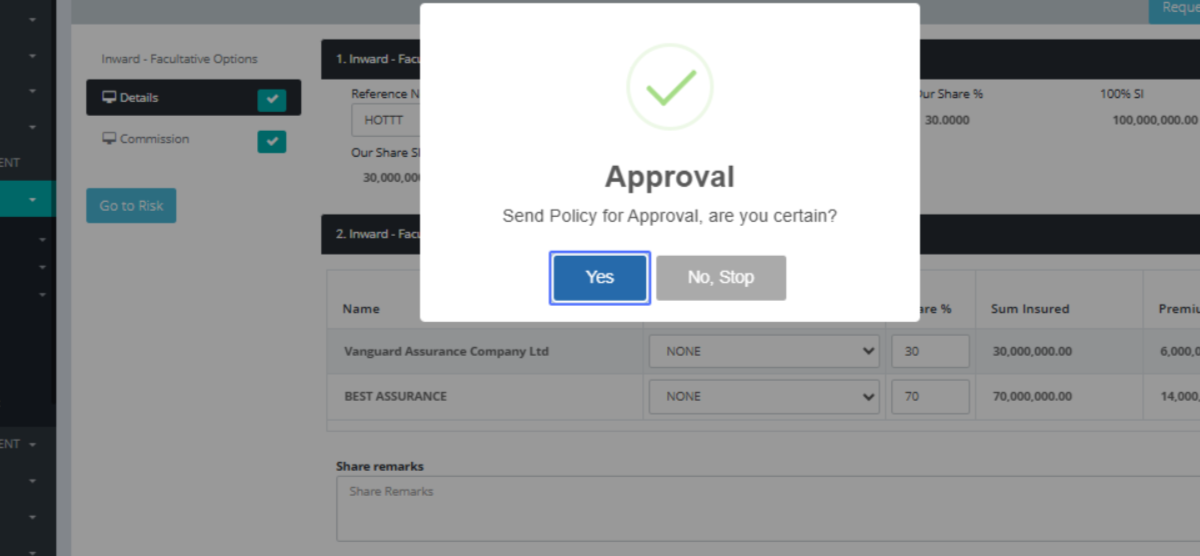This screenshot has width=1200, height=556.
Task: Confirm approval with the Yes button
Action: point(599,277)
